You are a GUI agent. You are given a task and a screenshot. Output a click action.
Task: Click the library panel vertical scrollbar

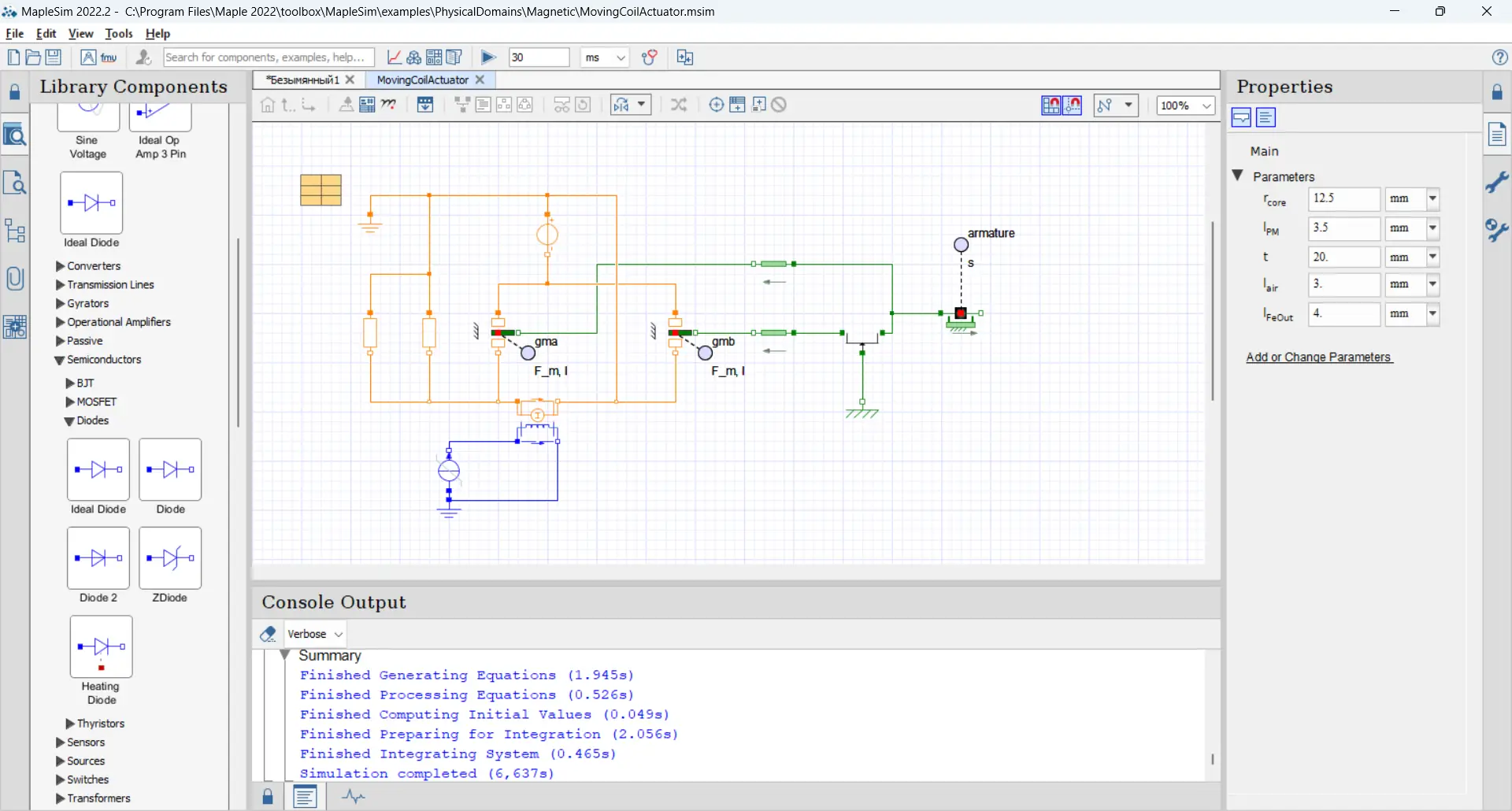point(238,331)
